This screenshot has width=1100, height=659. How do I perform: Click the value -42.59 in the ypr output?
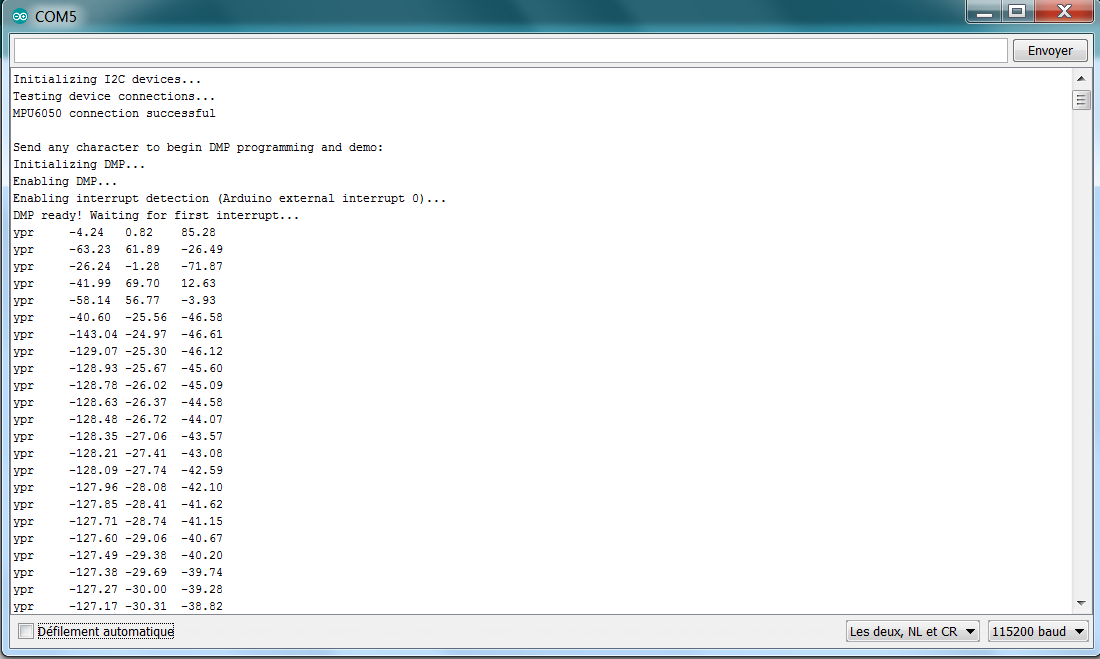202,470
